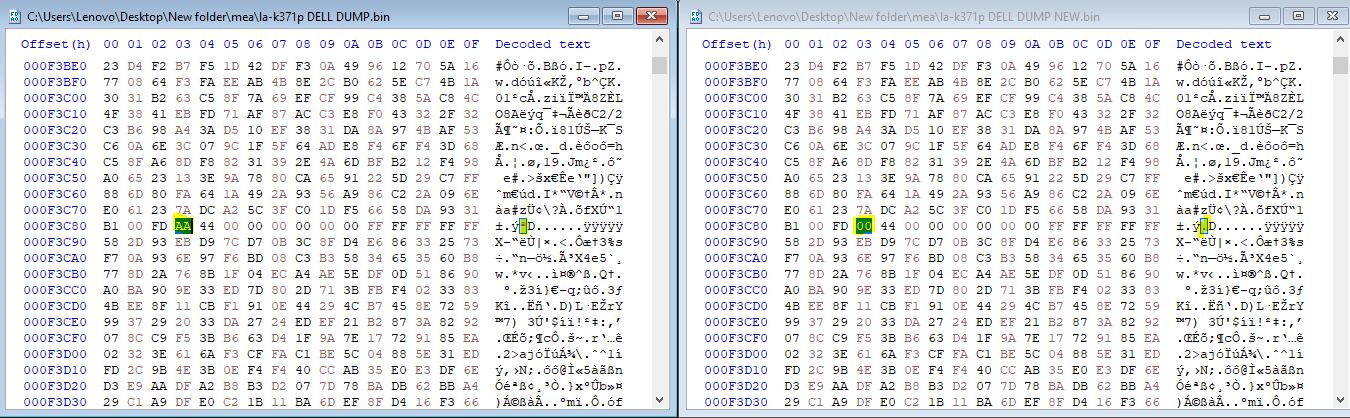
Task: Maximize the DELL DUMP.bin window
Action: coord(617,16)
